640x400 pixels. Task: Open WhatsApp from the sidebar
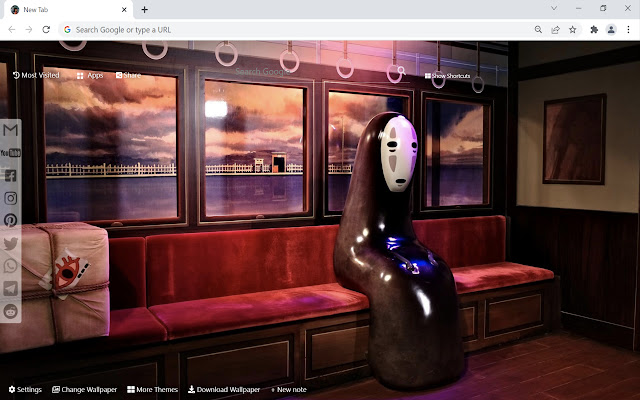pos(10,266)
